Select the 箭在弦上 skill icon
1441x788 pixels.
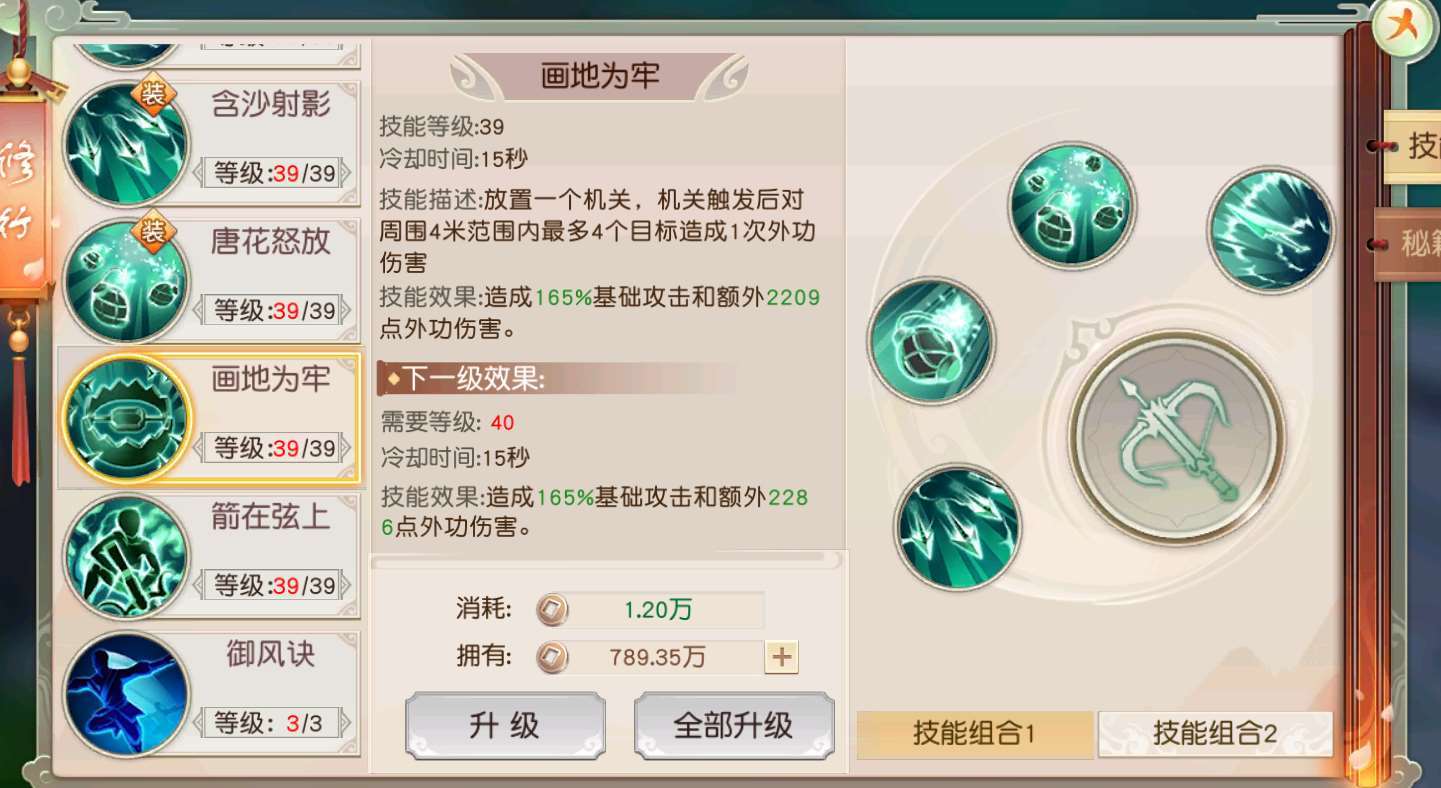click(126, 557)
